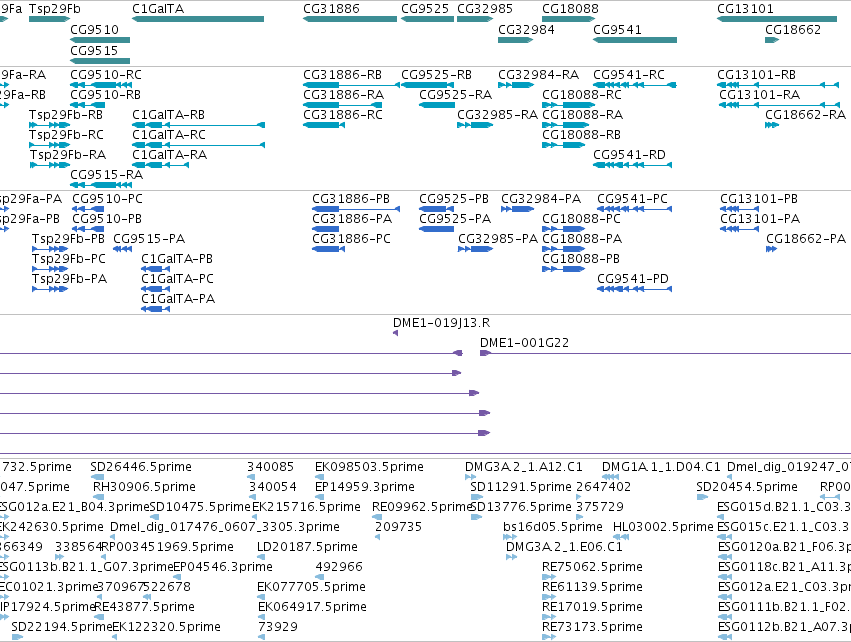Select protein CG9541-PC
The width and height of the screenshot is (851, 642).
pyautogui.click(x=634, y=209)
